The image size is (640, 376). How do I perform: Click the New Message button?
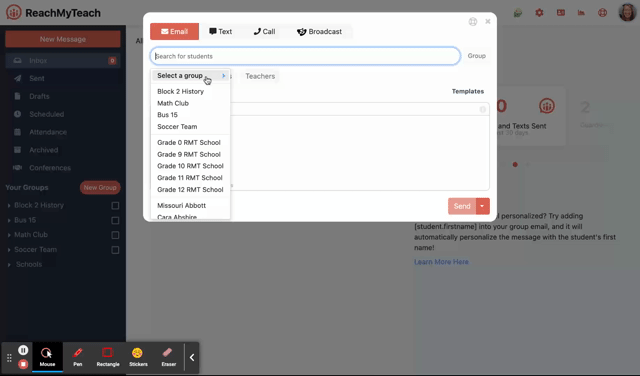pyautogui.click(x=63, y=39)
